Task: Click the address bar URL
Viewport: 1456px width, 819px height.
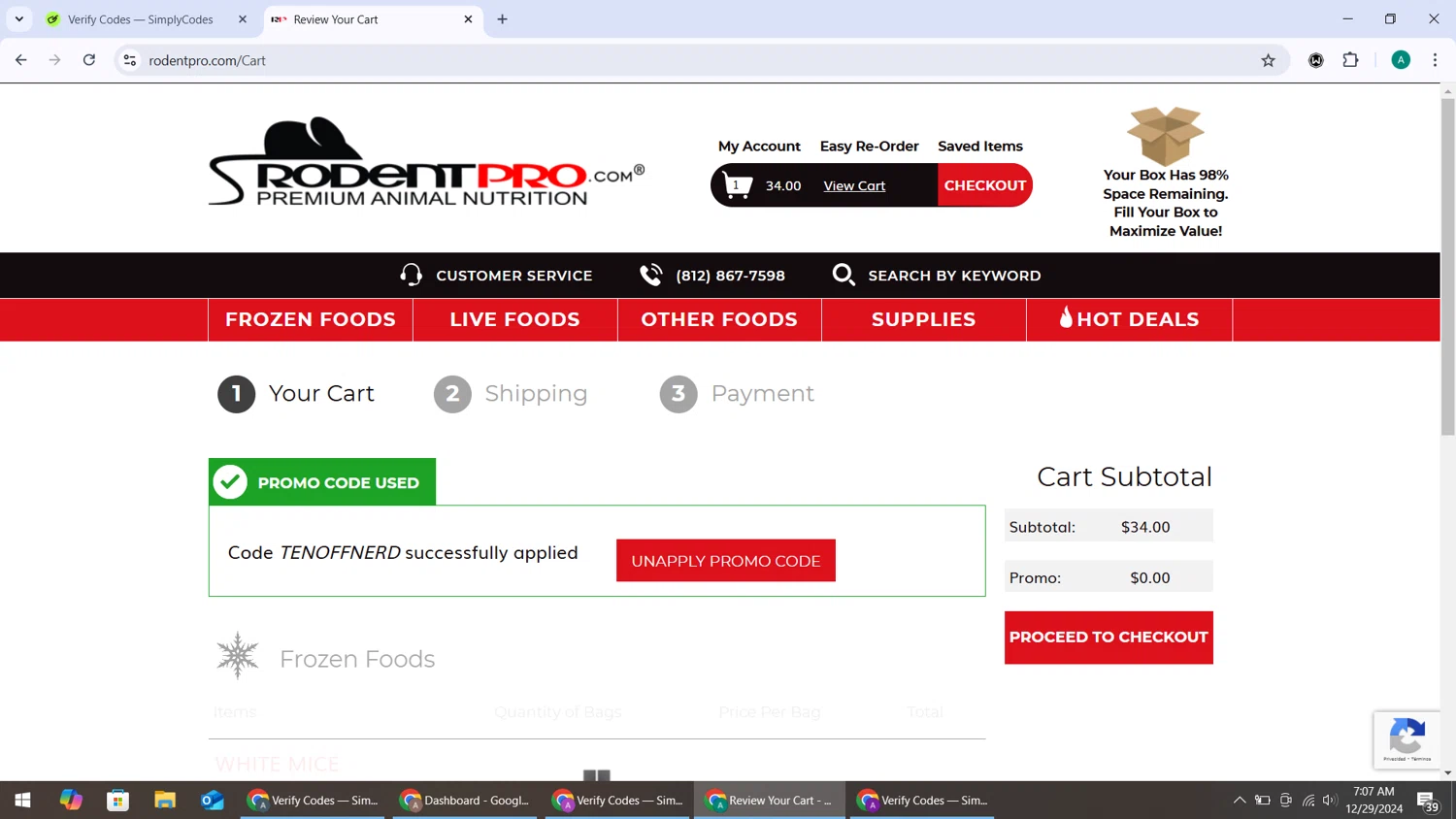Action: [207, 60]
